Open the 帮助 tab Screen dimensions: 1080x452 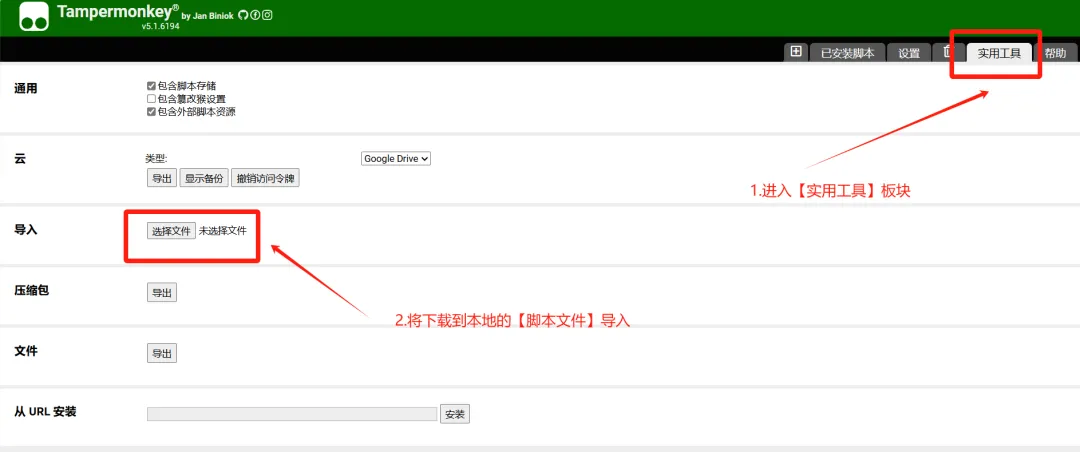[1055, 53]
